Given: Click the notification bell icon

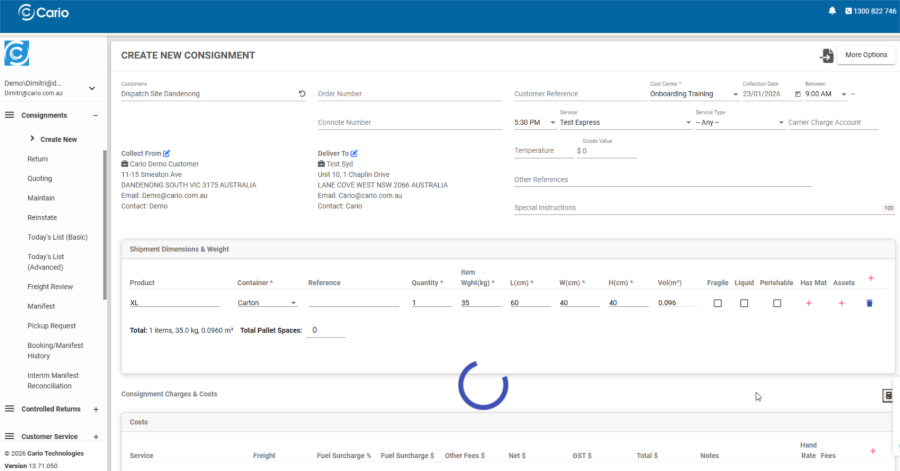Looking at the screenshot, I should 832,10.
